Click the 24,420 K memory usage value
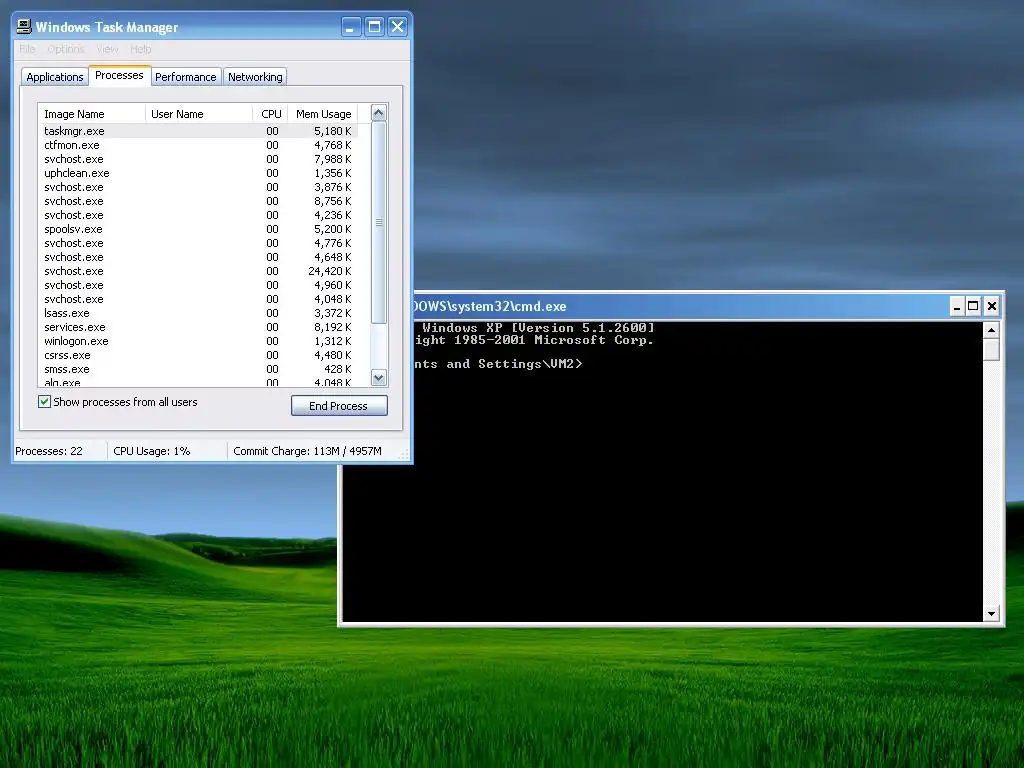This screenshot has width=1024, height=768. (330, 271)
